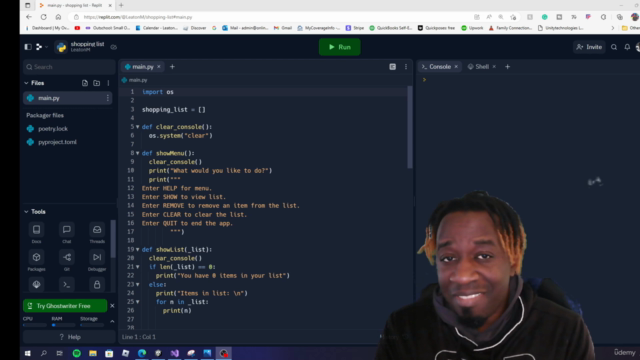Open the Stripe bookmark
640x360 pixels.
tap(355, 28)
